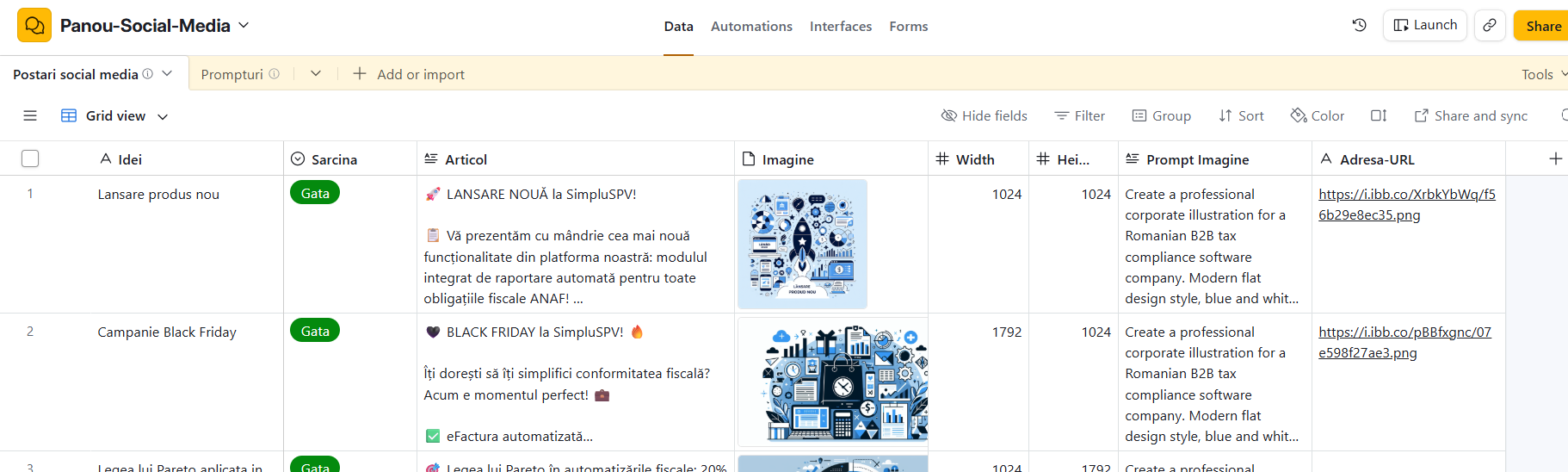Go to the Interfaces tab
Viewport: 1568px width, 472px height.
(841, 27)
